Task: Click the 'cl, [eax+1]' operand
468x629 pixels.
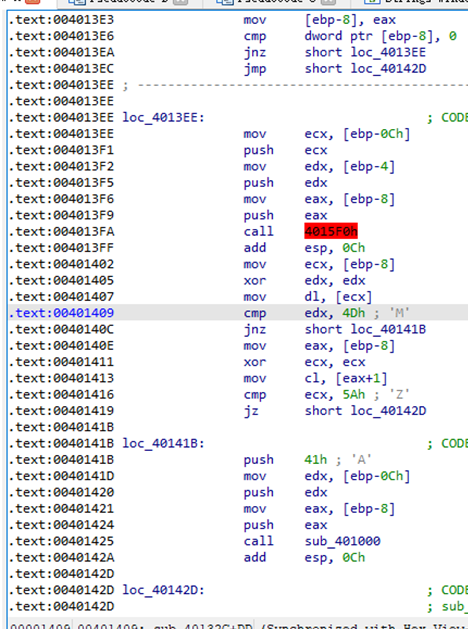Action: pos(346,378)
